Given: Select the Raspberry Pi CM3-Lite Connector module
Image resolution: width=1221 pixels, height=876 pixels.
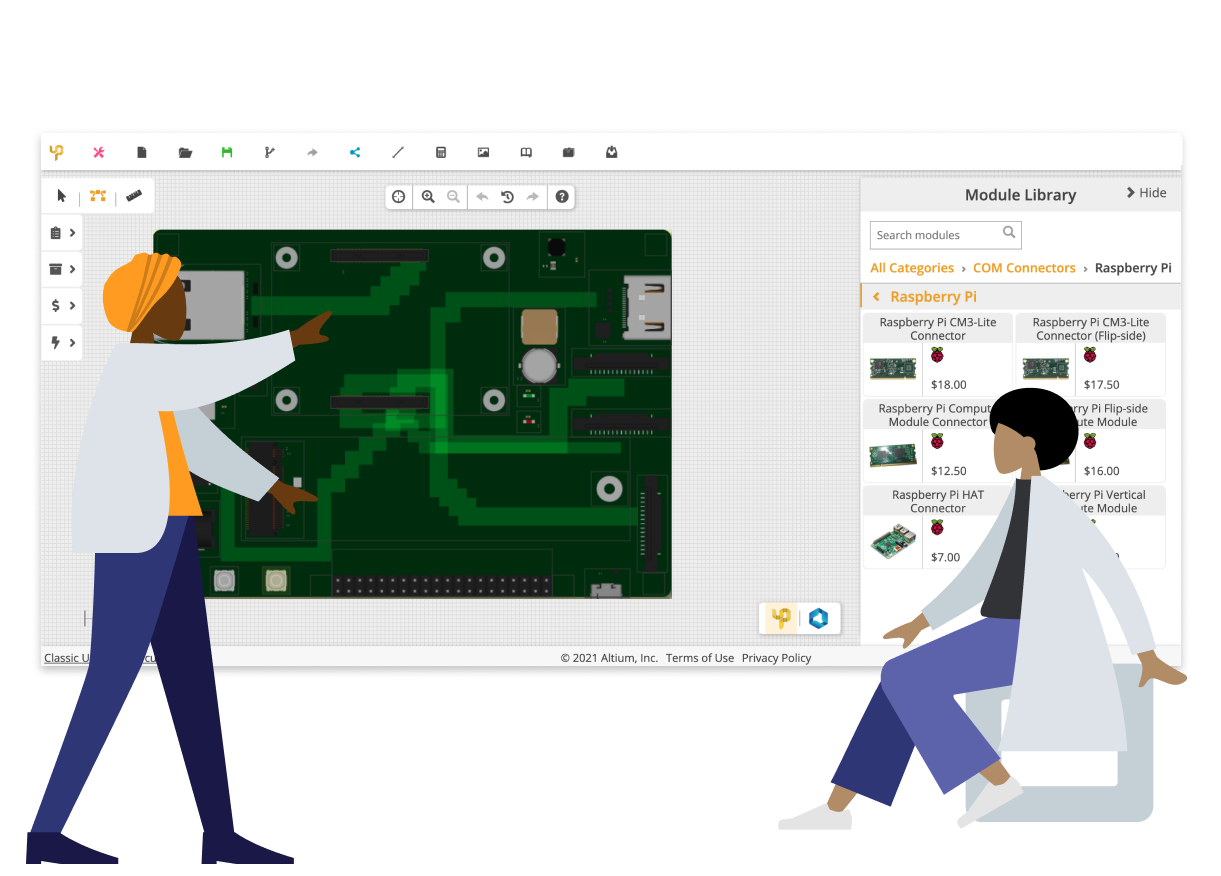Looking at the screenshot, I should click(x=938, y=355).
